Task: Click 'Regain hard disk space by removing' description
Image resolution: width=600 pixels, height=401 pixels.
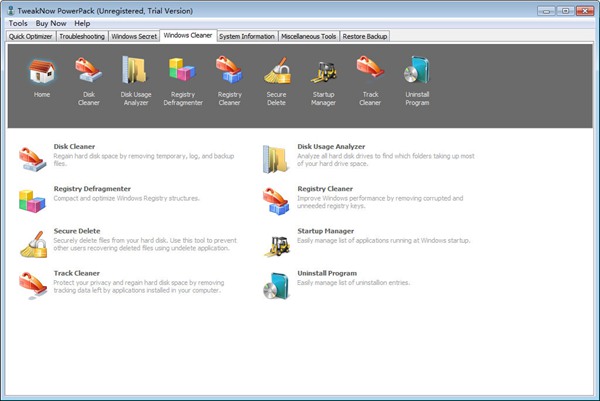Action: (143, 160)
